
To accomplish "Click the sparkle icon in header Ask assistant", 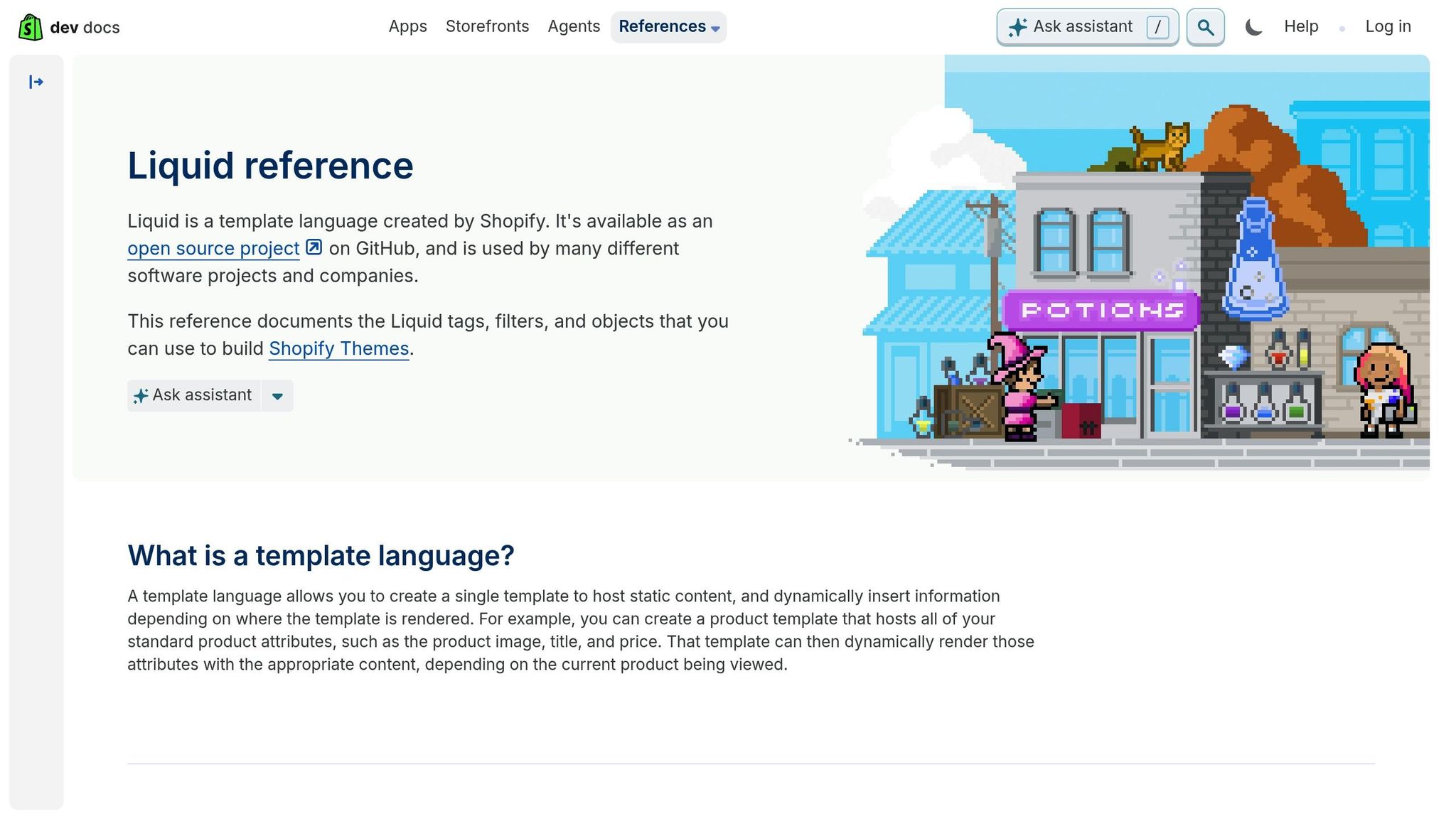I will point(1017,27).
